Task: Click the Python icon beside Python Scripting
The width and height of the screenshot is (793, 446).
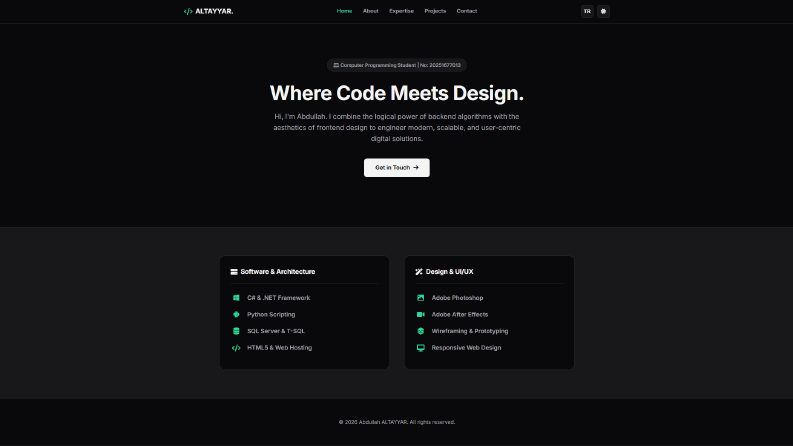Action: tap(236, 315)
